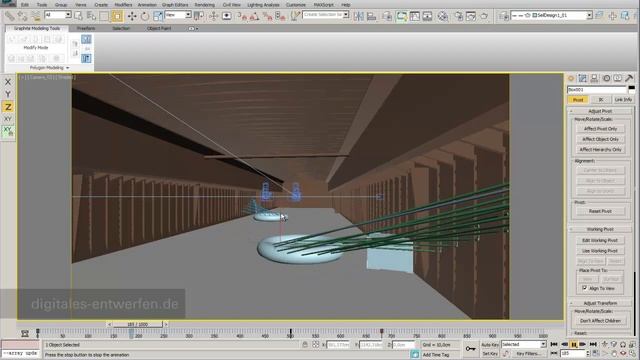Click the time slider showing frame 185
The image size is (640, 360).
point(138,324)
